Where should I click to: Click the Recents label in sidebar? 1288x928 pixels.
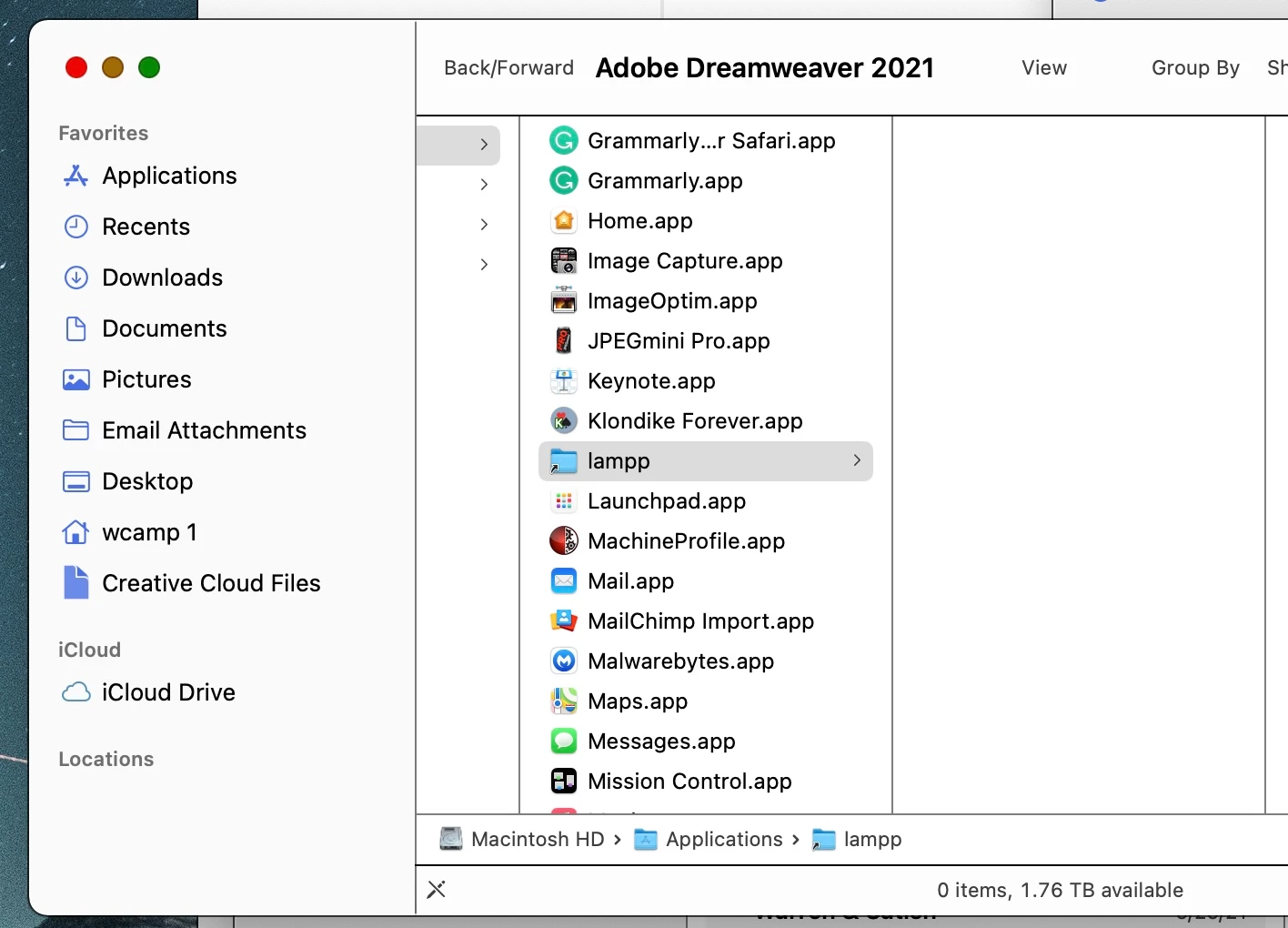[x=146, y=227]
